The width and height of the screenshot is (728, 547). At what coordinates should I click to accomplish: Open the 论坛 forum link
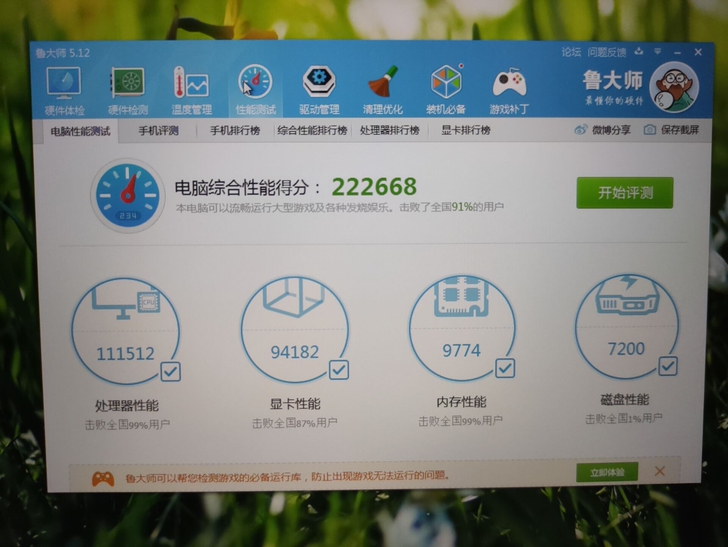point(571,52)
